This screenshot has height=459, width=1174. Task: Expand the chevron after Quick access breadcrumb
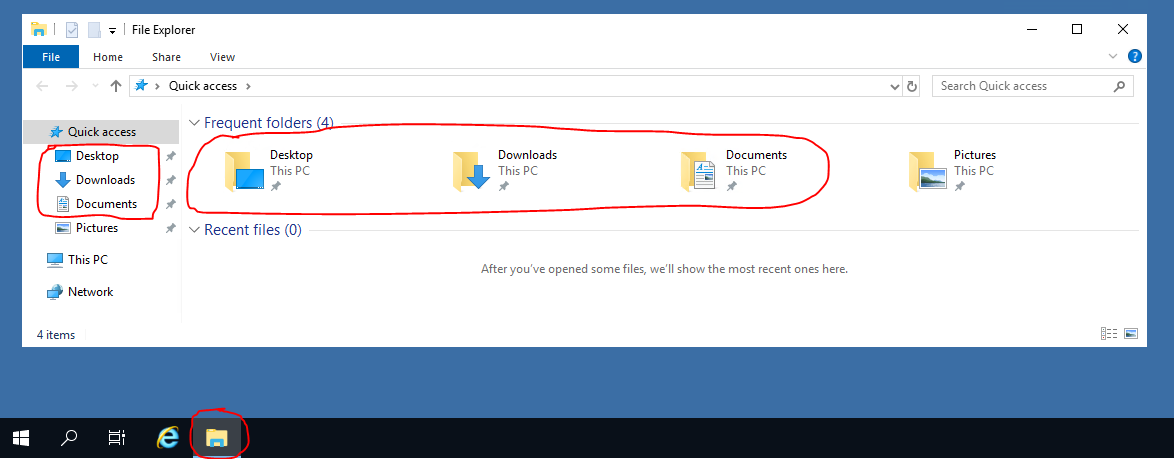point(249,86)
